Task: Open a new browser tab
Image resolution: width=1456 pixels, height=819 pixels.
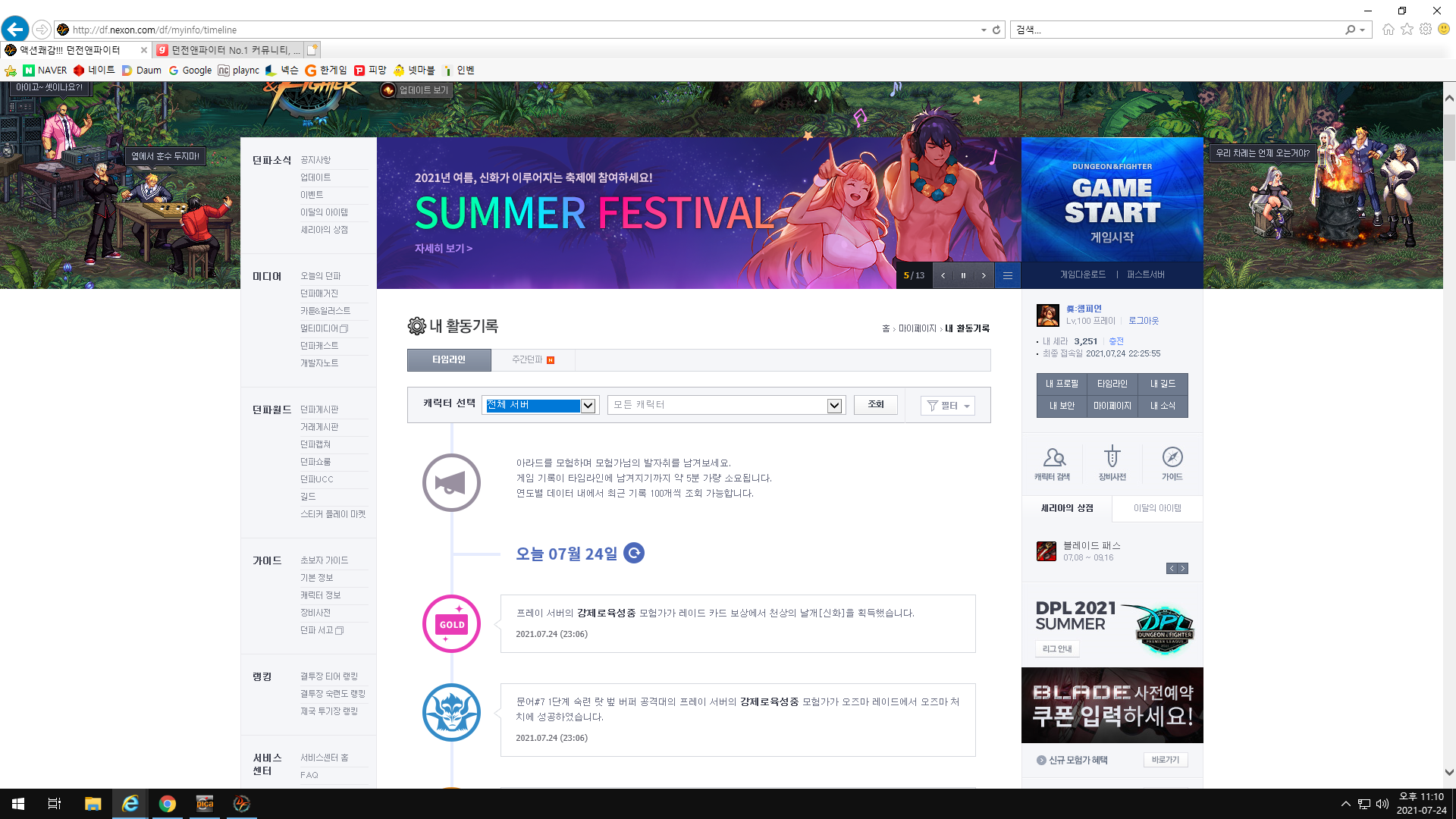Action: [312, 50]
